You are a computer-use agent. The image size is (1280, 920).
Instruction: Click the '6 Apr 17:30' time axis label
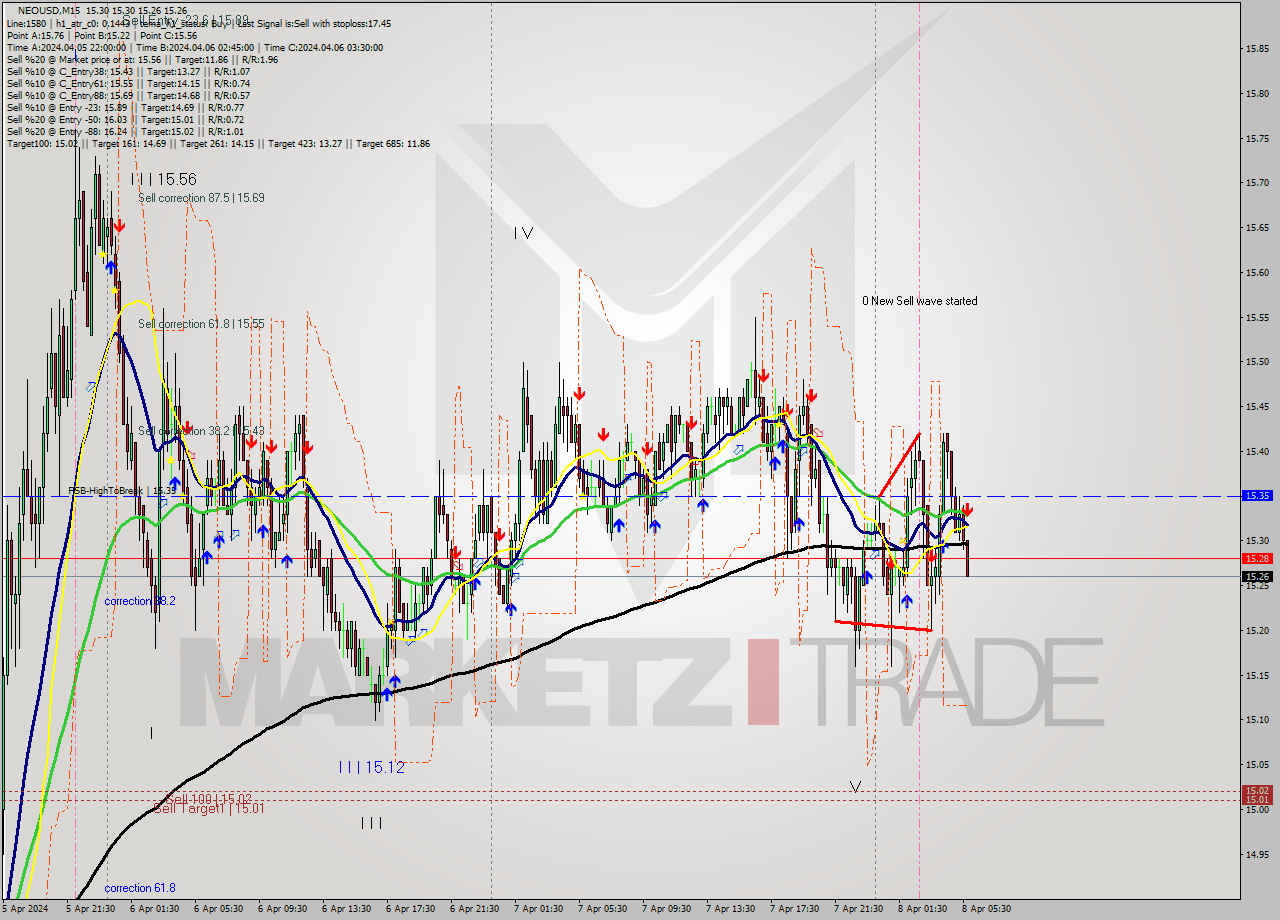click(x=410, y=909)
